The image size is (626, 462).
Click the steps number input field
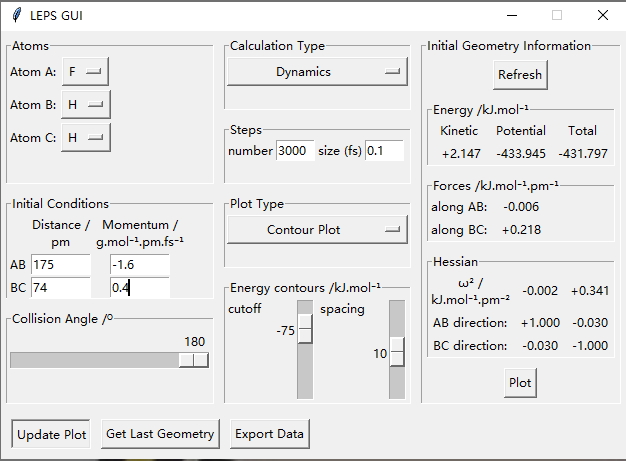(295, 151)
